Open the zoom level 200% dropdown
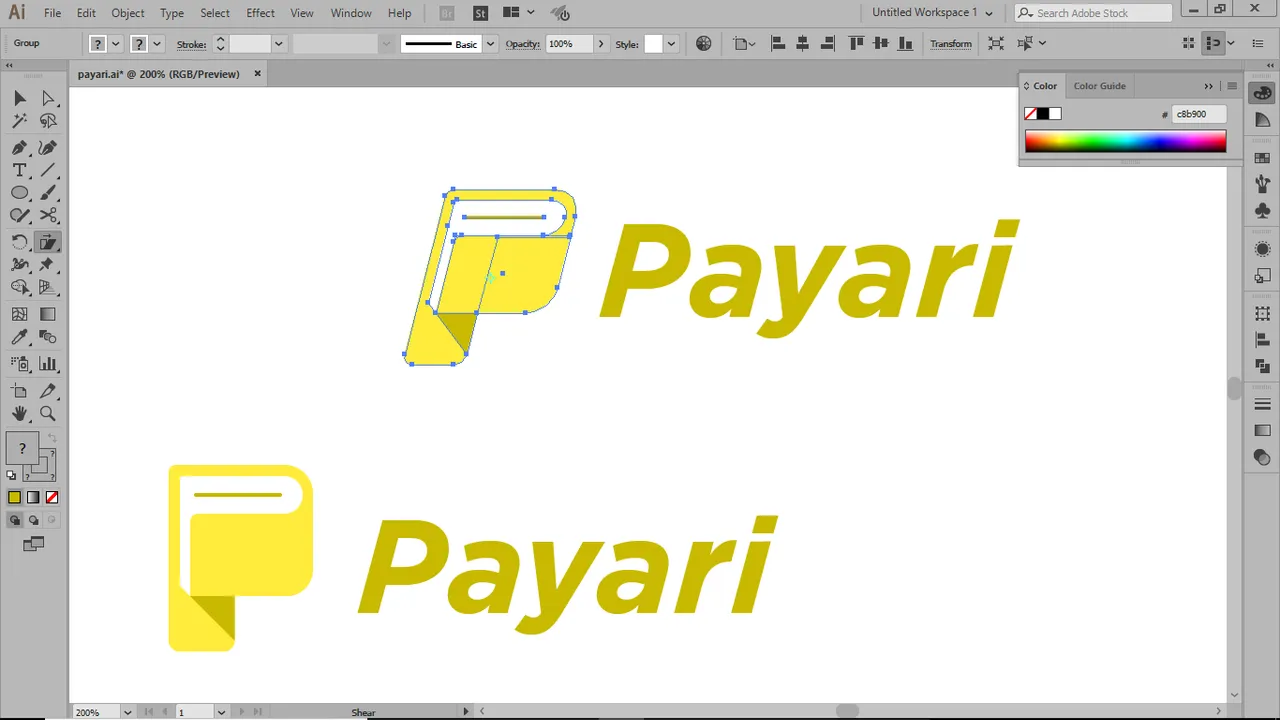 tap(127, 712)
